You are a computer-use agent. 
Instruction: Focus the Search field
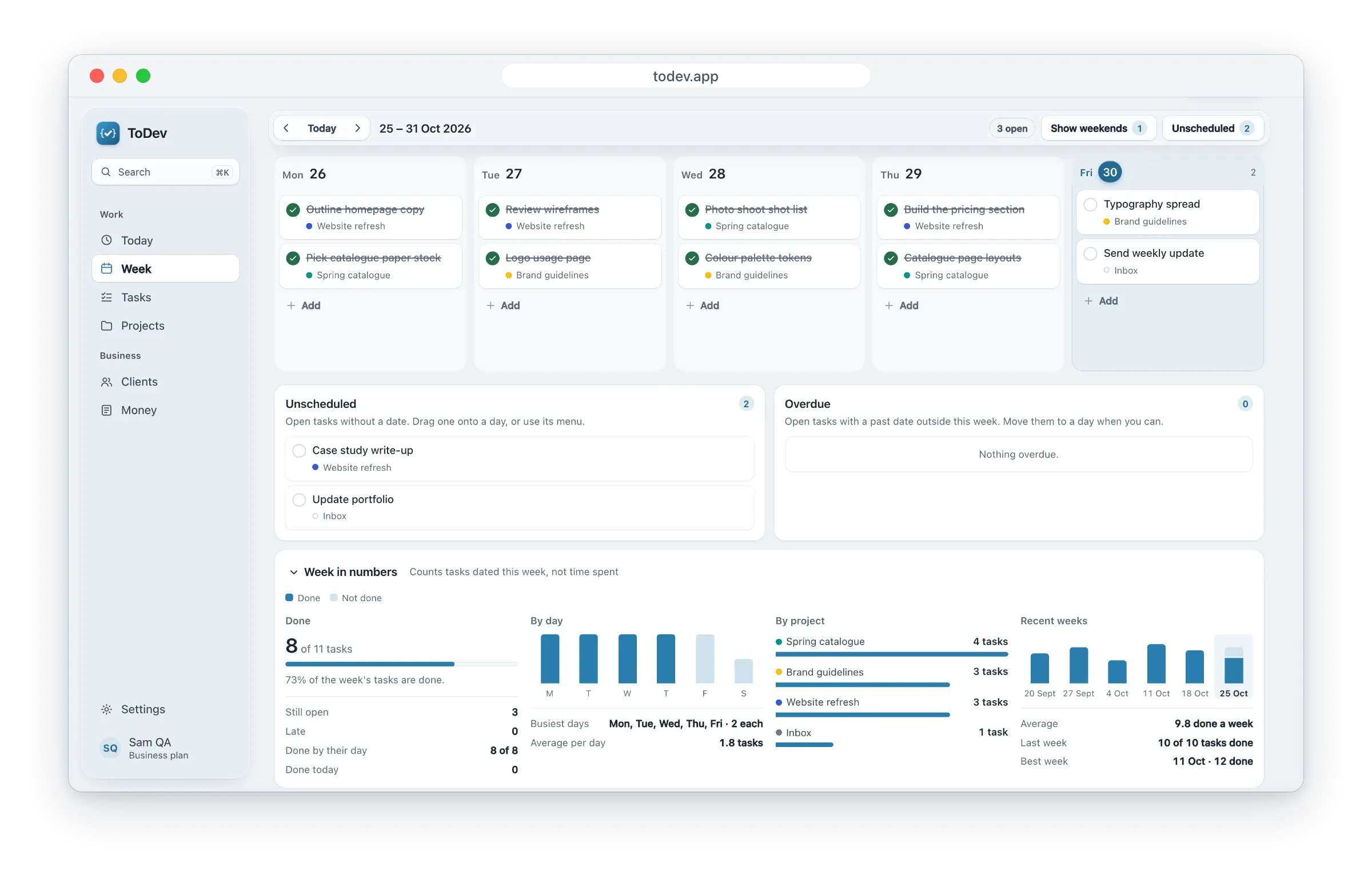coord(165,172)
